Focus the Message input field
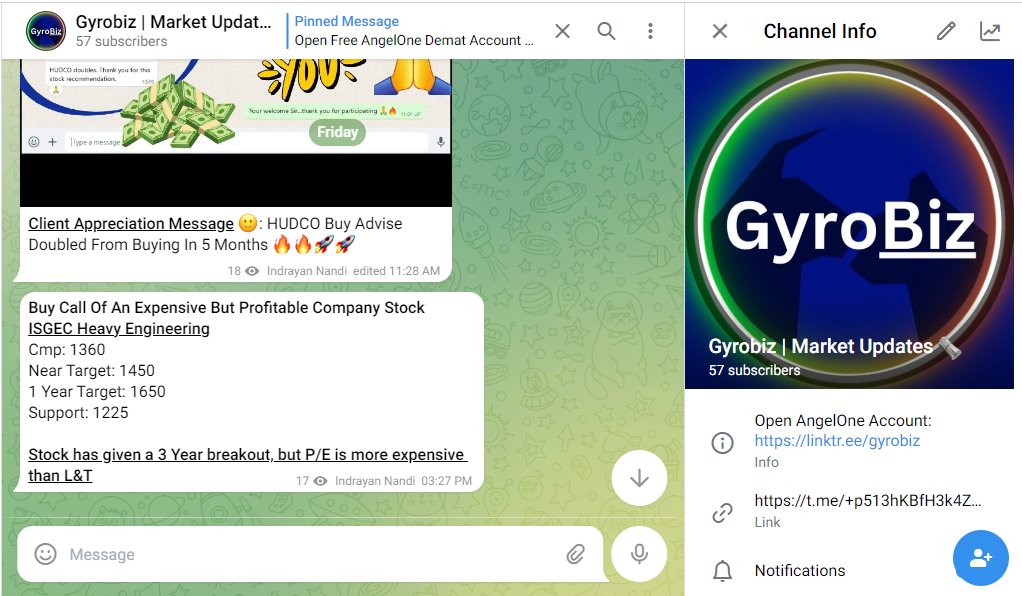 (x=313, y=554)
